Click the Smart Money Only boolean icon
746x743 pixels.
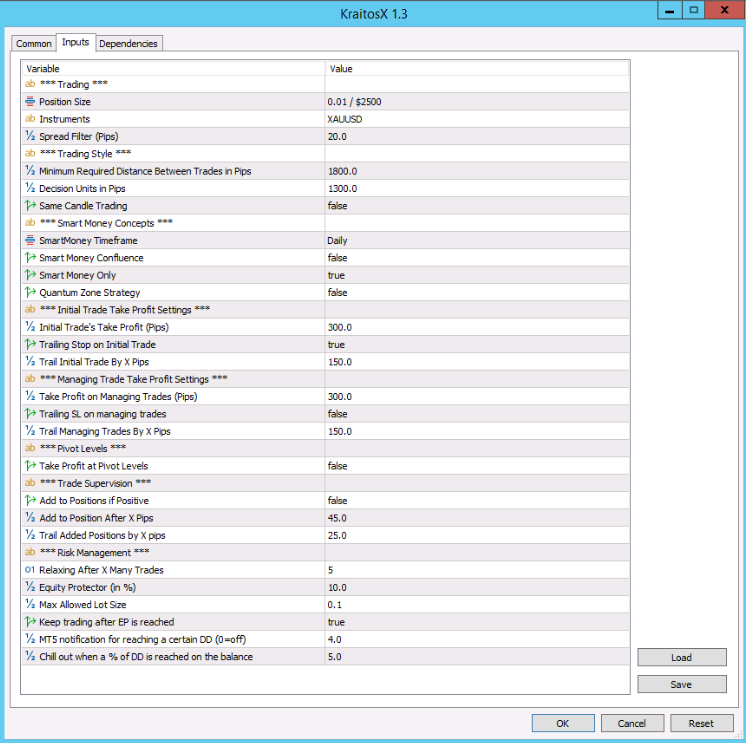[30, 275]
